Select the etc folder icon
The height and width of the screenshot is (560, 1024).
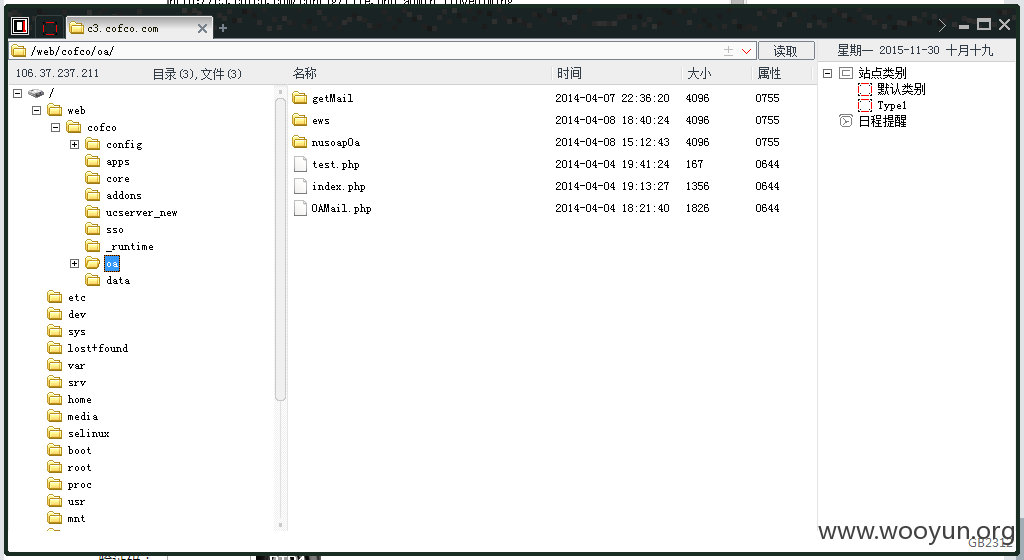[55, 297]
